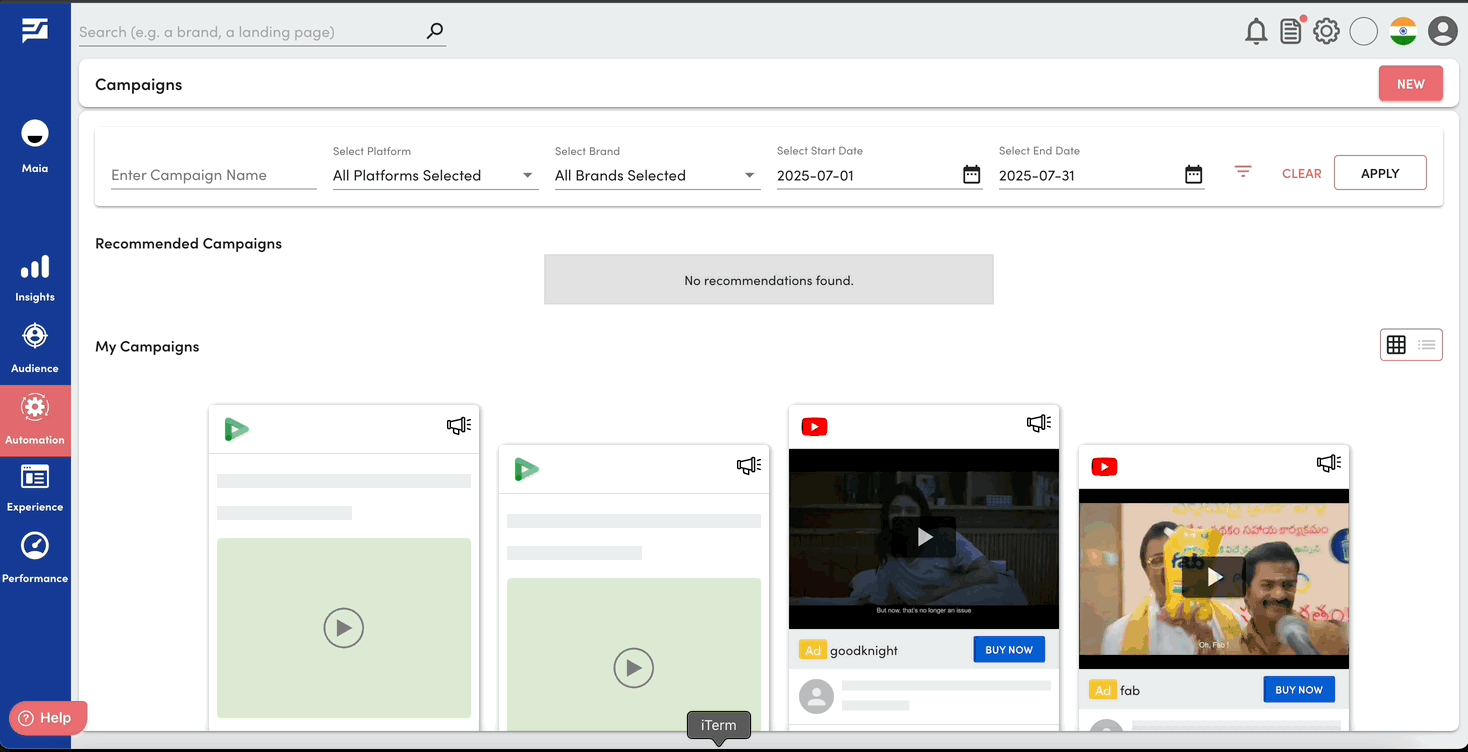
Task: Focus the brand search field
Action: tap(250, 32)
